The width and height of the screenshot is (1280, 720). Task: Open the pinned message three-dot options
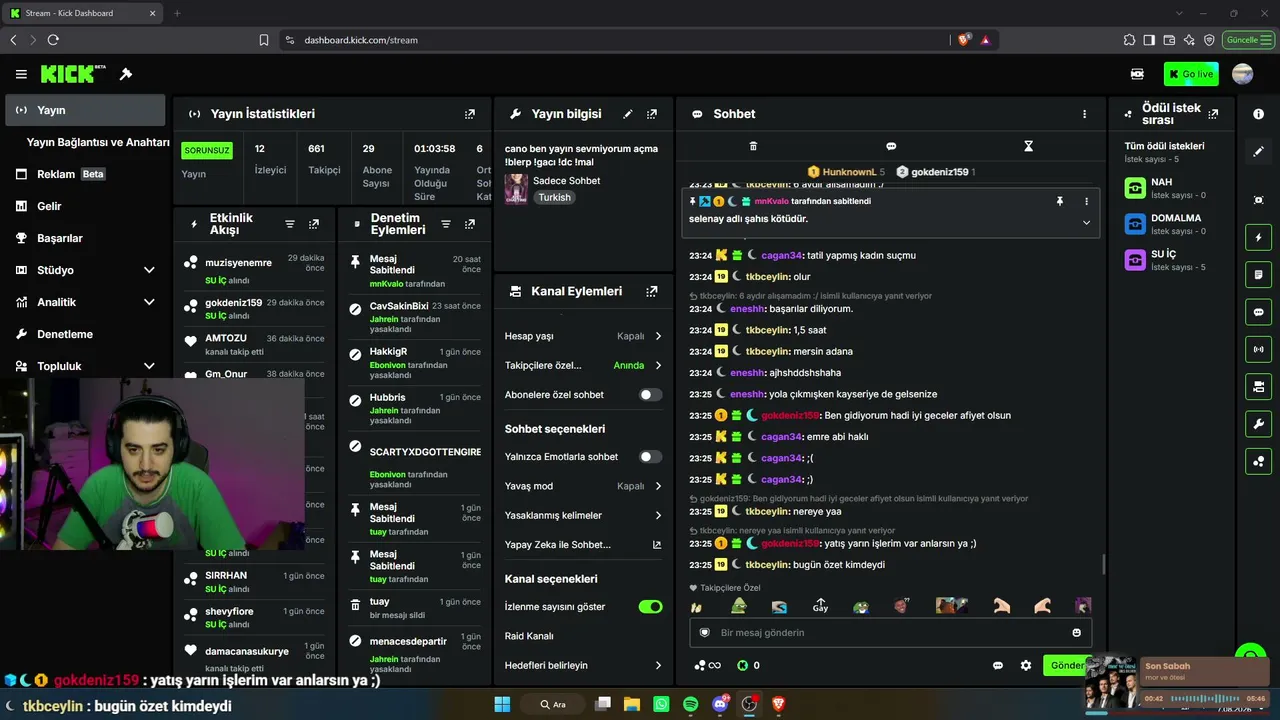pyautogui.click(x=1086, y=201)
